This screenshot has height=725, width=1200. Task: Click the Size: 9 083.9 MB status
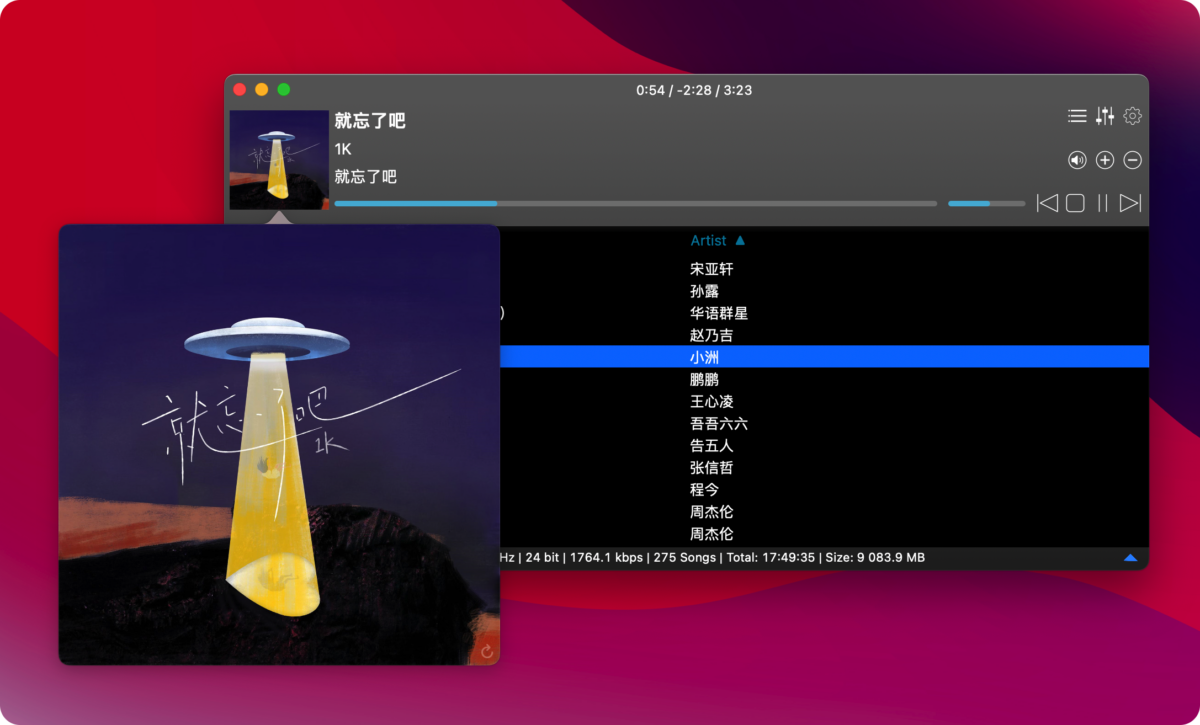[x=873, y=557]
